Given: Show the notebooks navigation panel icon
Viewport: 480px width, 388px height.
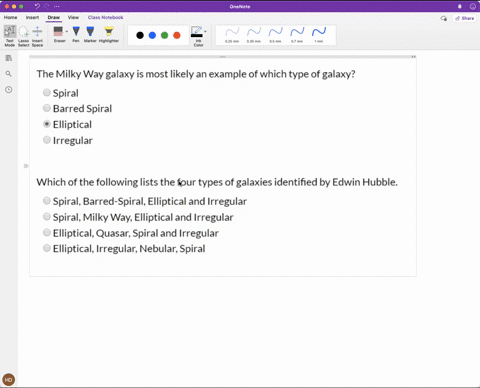Looking at the screenshot, I should (x=9, y=58).
